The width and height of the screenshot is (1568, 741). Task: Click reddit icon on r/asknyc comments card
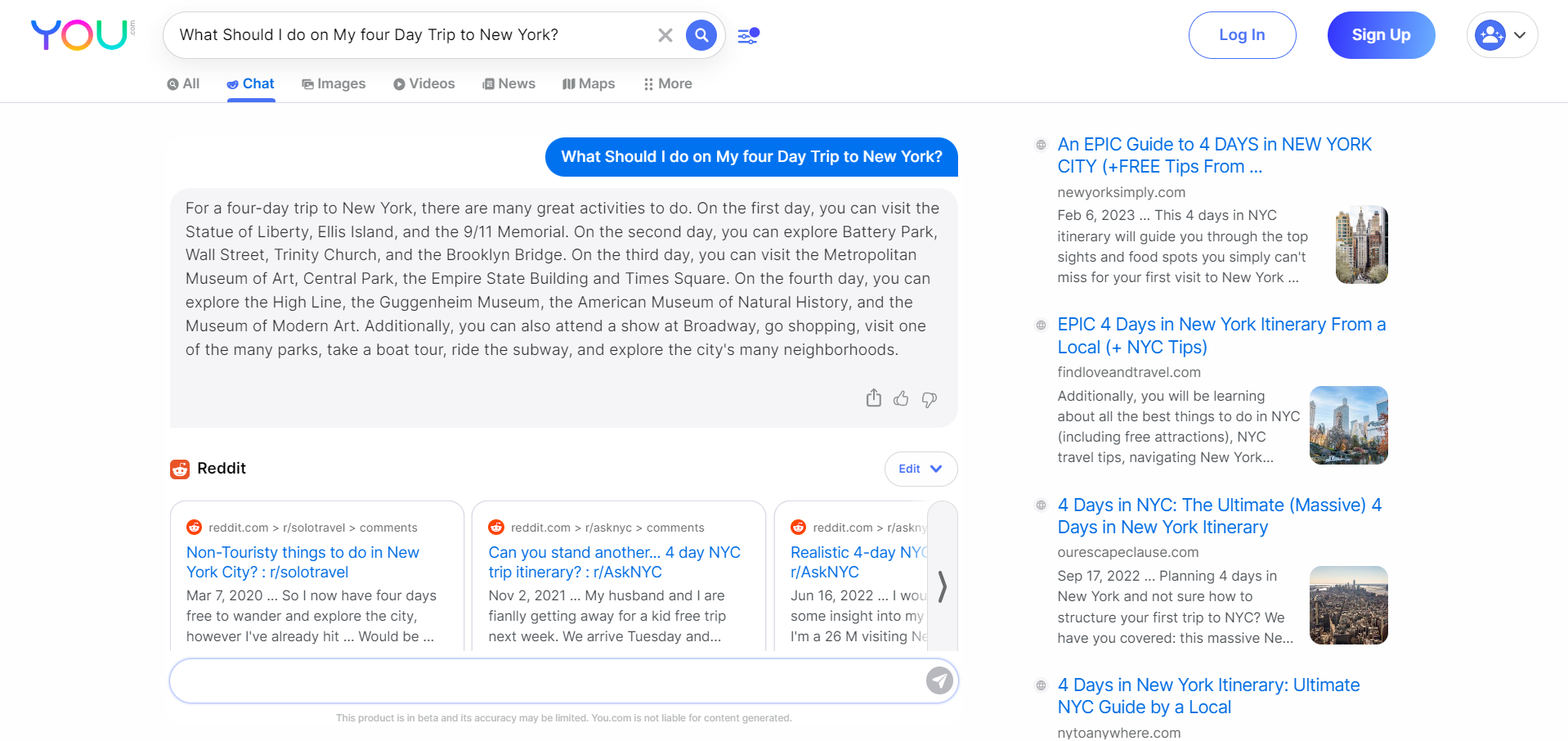tap(496, 527)
